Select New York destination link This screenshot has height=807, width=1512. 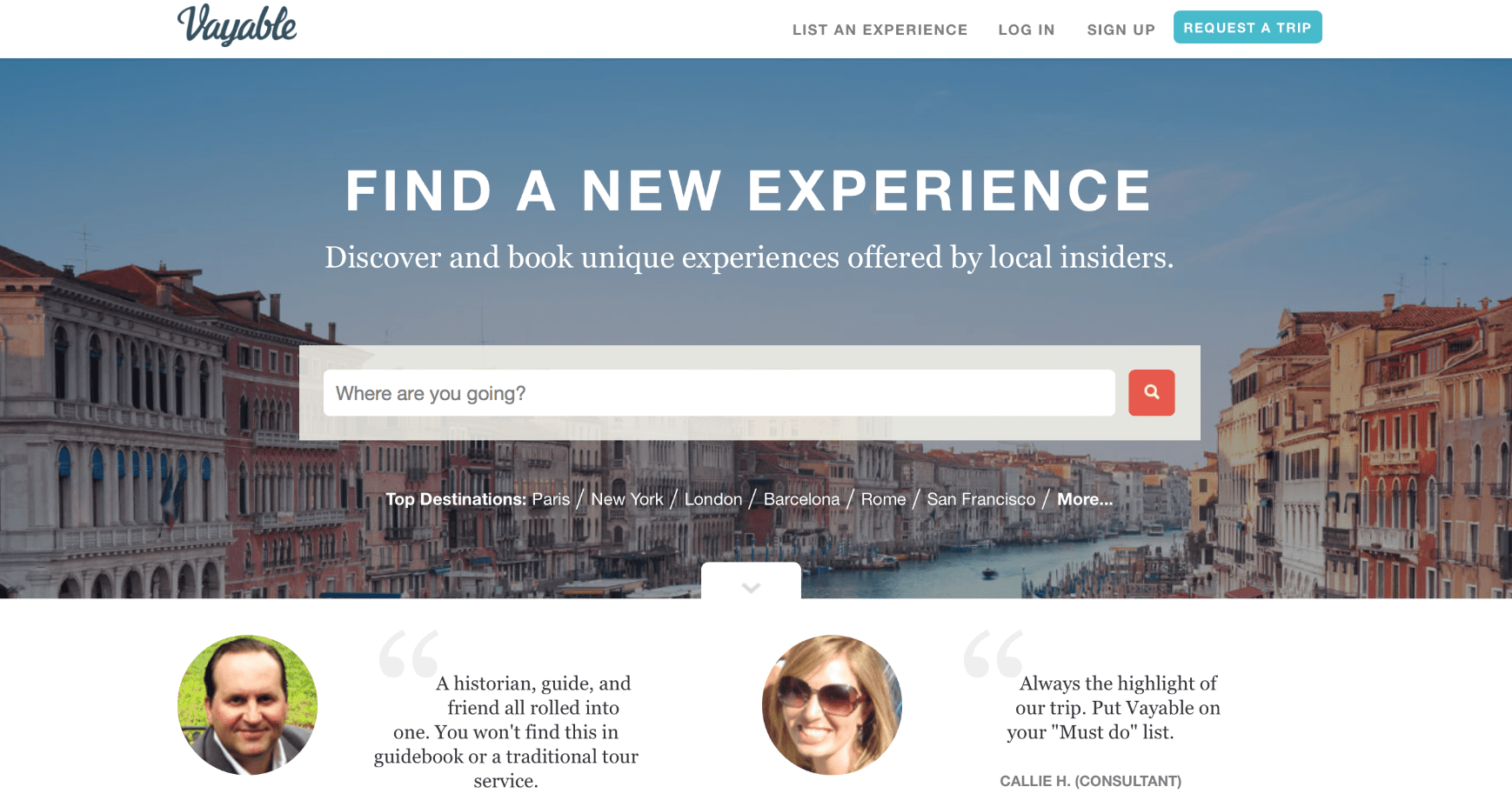tap(627, 499)
